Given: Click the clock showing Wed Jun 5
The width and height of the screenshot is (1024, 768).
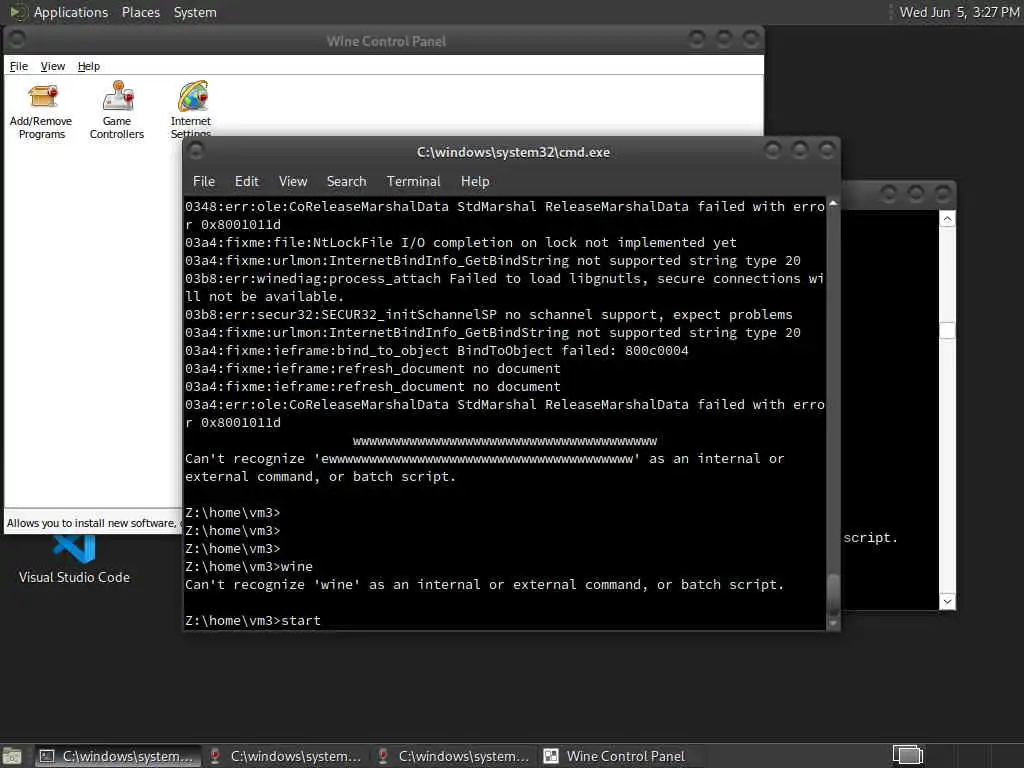Looking at the screenshot, I should (959, 12).
